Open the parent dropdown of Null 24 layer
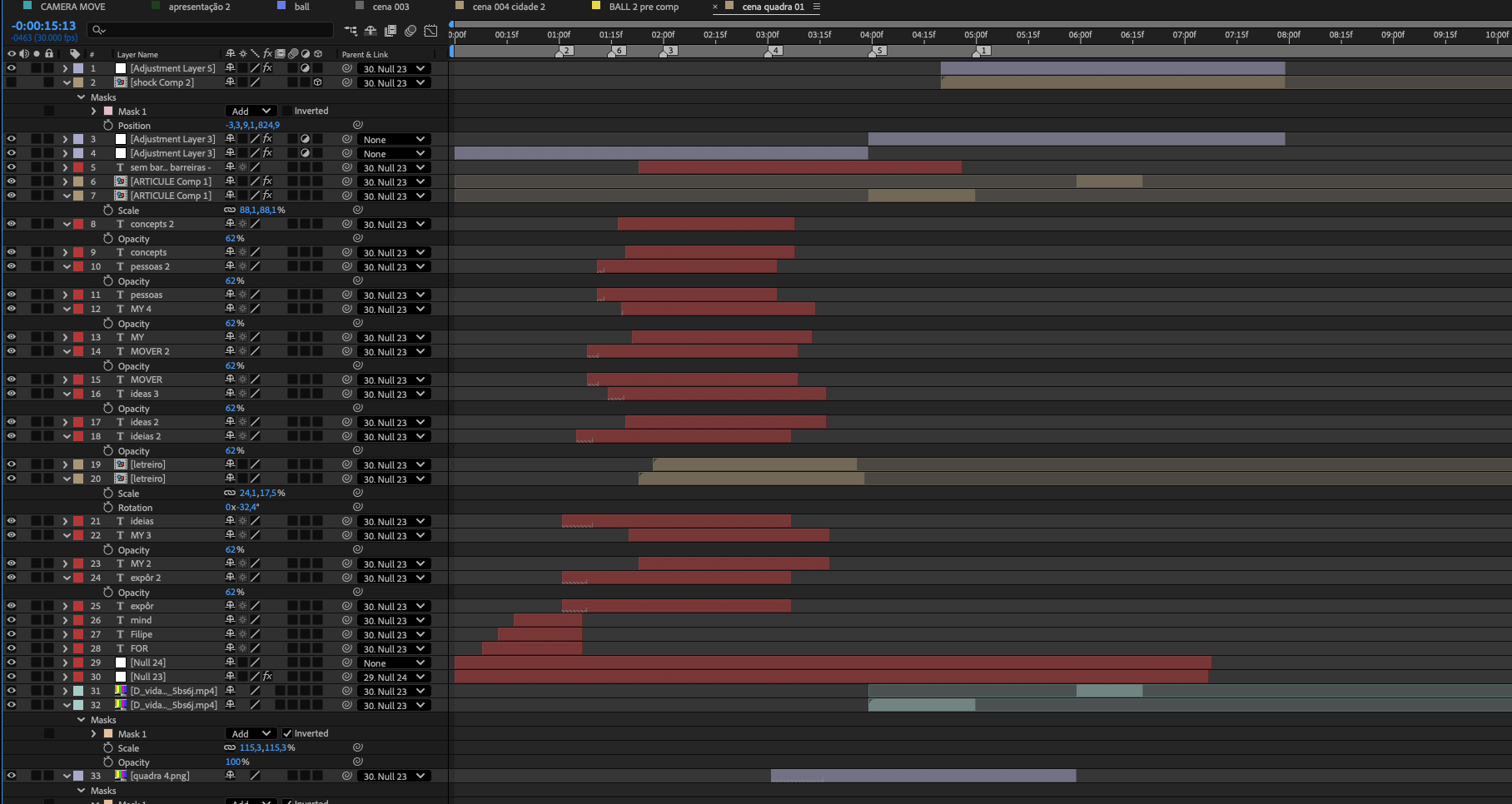Viewport: 1512px width, 804px height. [x=395, y=663]
